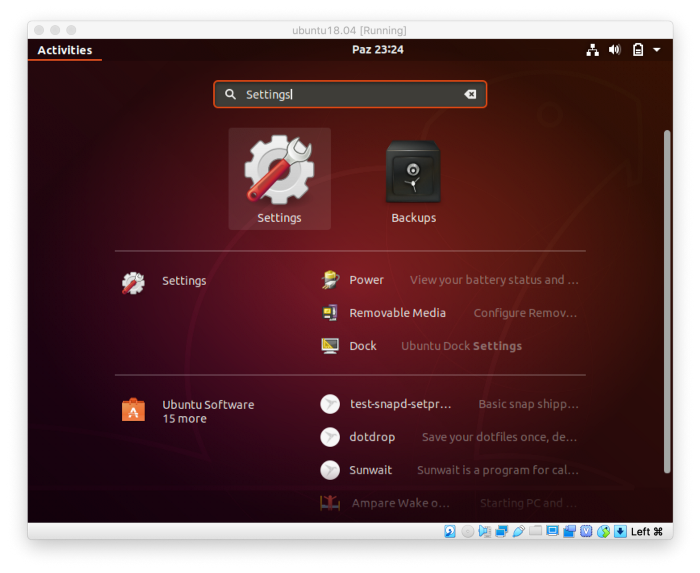This screenshot has height=573, width=700.
Task: Select the Ampare Wake o… result
Action: point(450,503)
